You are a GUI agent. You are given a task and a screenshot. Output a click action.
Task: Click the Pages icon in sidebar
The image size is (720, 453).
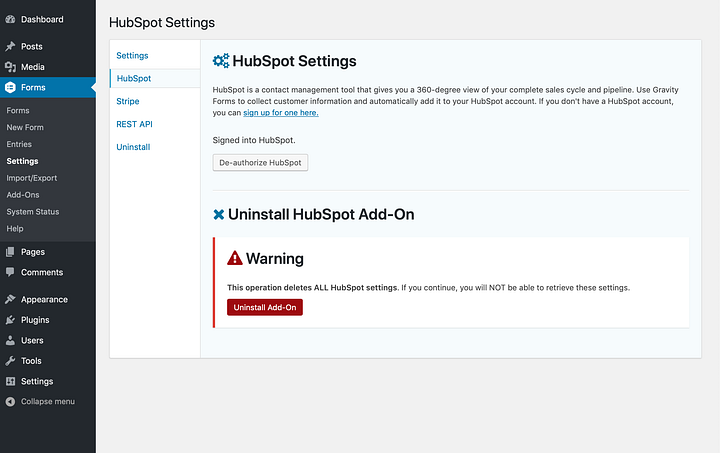click(10, 252)
